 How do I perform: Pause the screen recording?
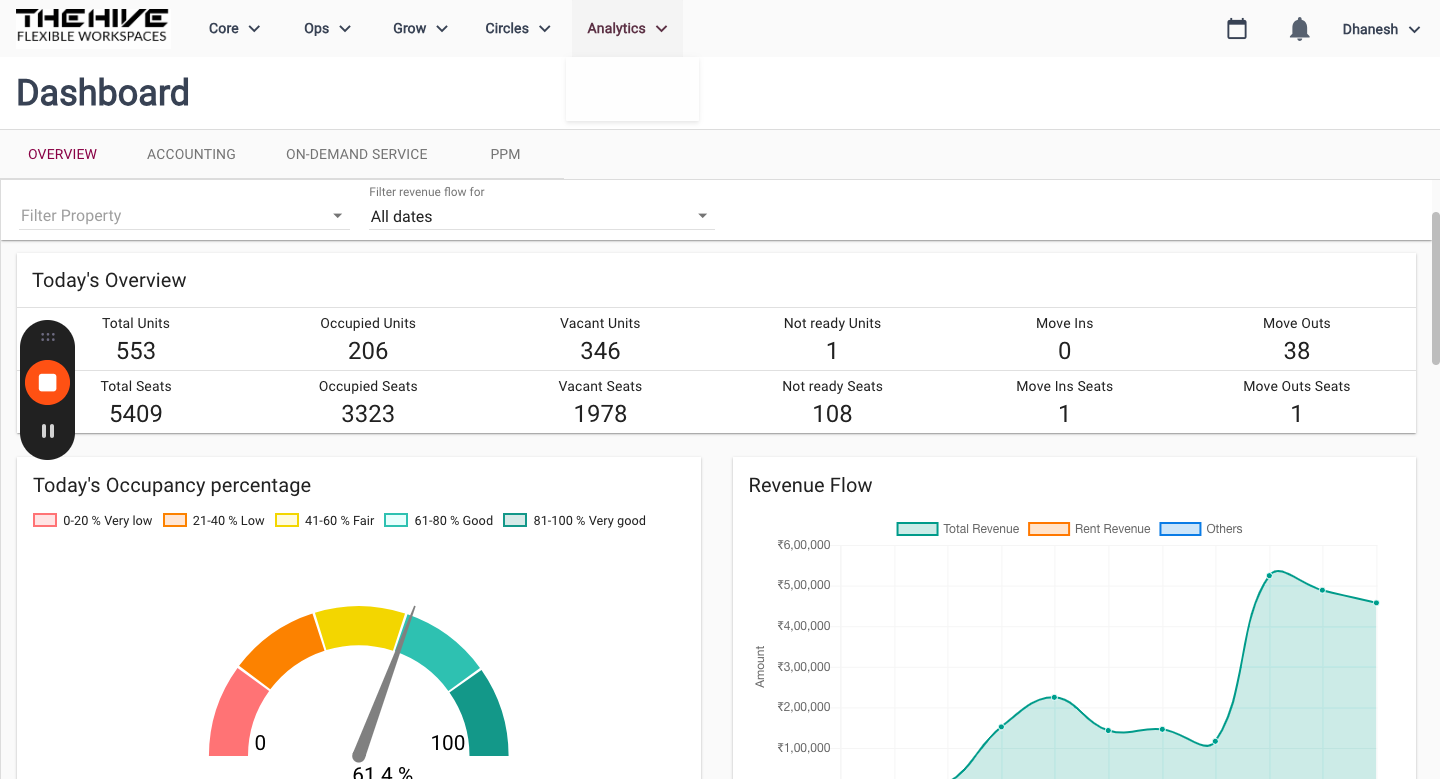click(x=47, y=431)
